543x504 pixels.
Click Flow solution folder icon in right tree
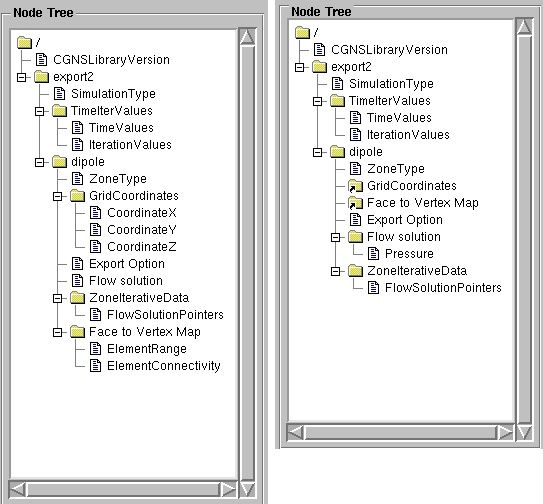(356, 237)
